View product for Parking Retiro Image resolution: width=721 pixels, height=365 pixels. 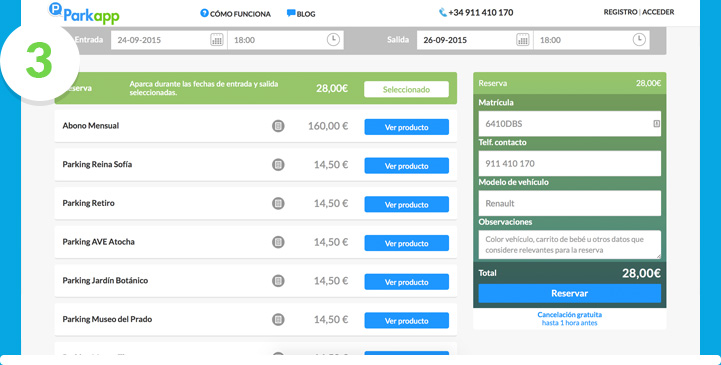point(406,204)
